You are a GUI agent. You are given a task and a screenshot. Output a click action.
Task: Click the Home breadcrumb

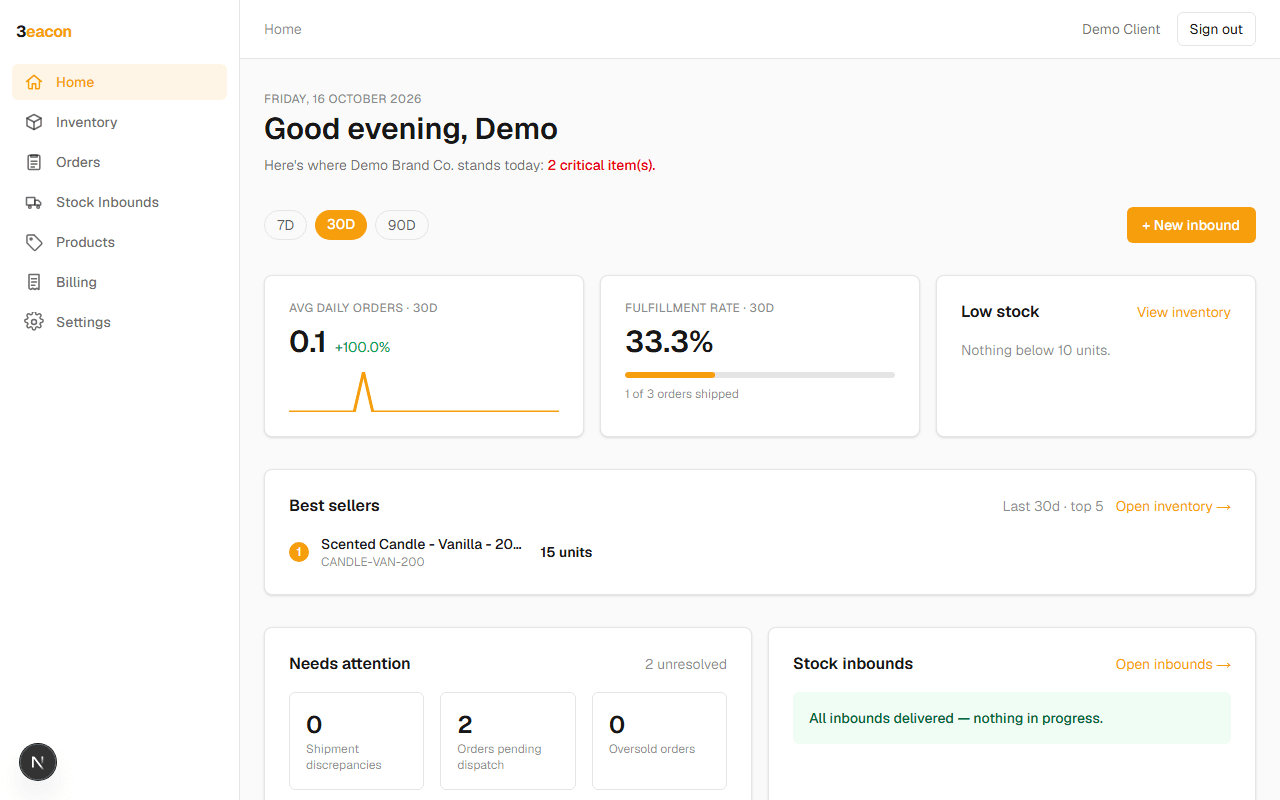(x=283, y=29)
